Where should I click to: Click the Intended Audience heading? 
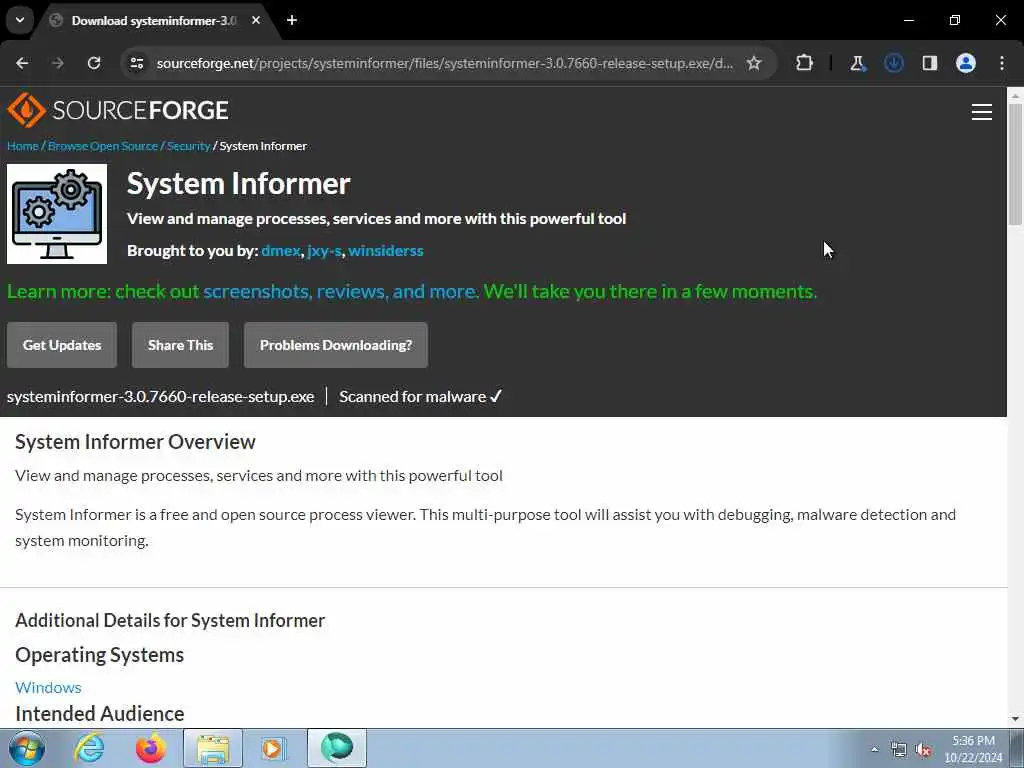pyautogui.click(x=99, y=714)
